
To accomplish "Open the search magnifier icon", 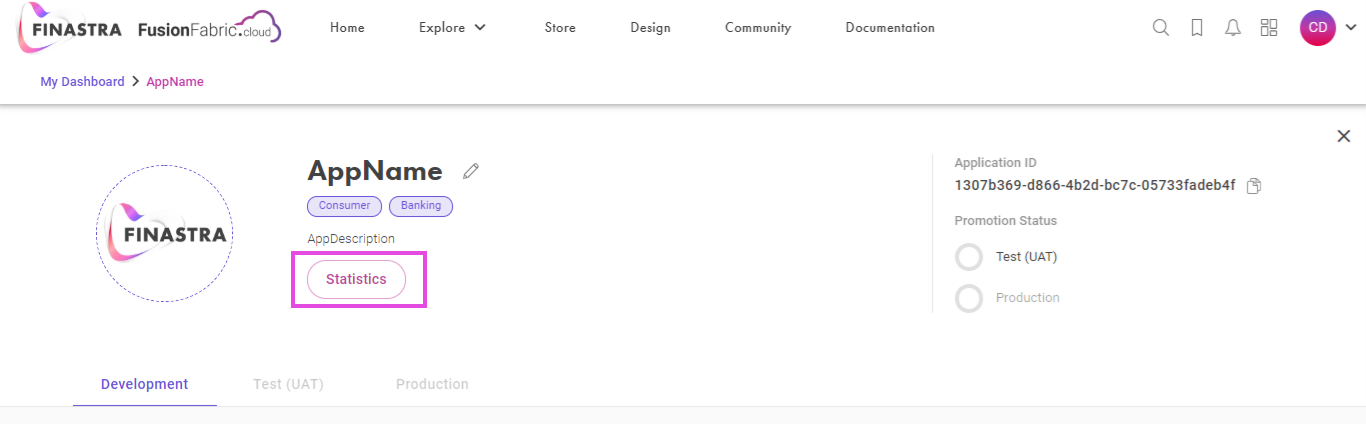I will [1161, 28].
